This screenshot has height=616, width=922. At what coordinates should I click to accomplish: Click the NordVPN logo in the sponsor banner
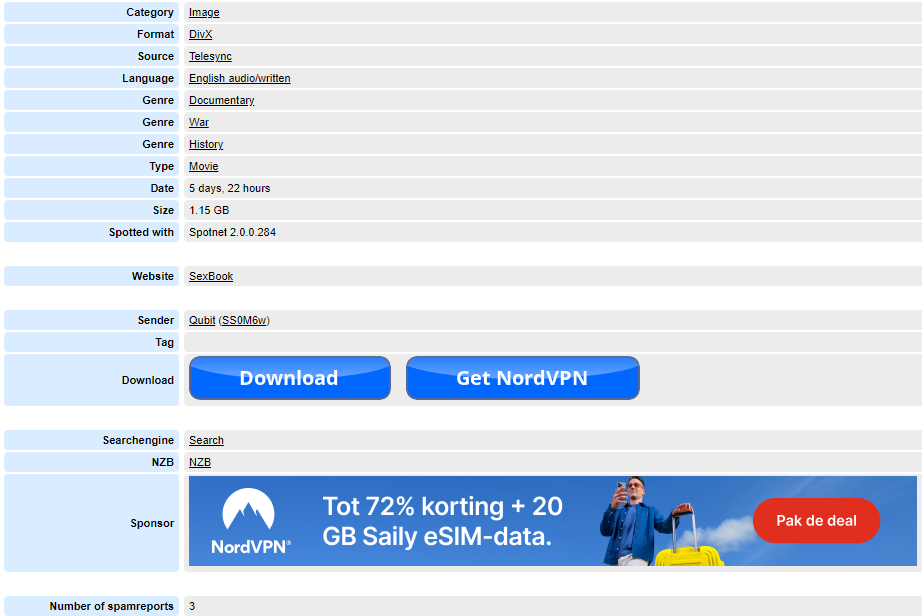tap(251, 520)
